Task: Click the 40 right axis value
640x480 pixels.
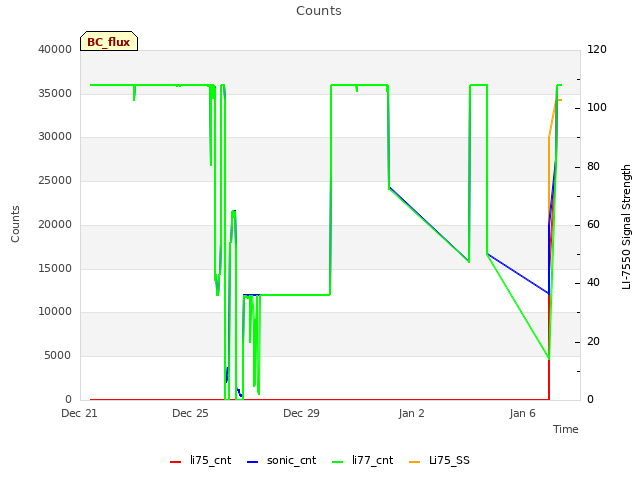Action: point(593,282)
